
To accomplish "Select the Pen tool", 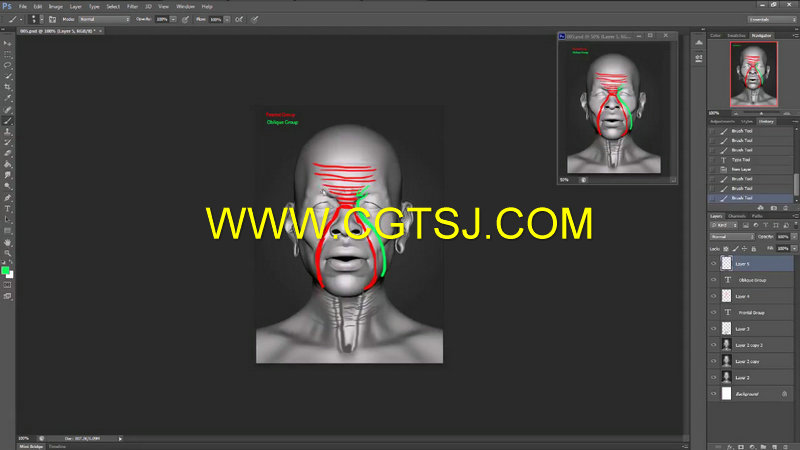I will 7,198.
